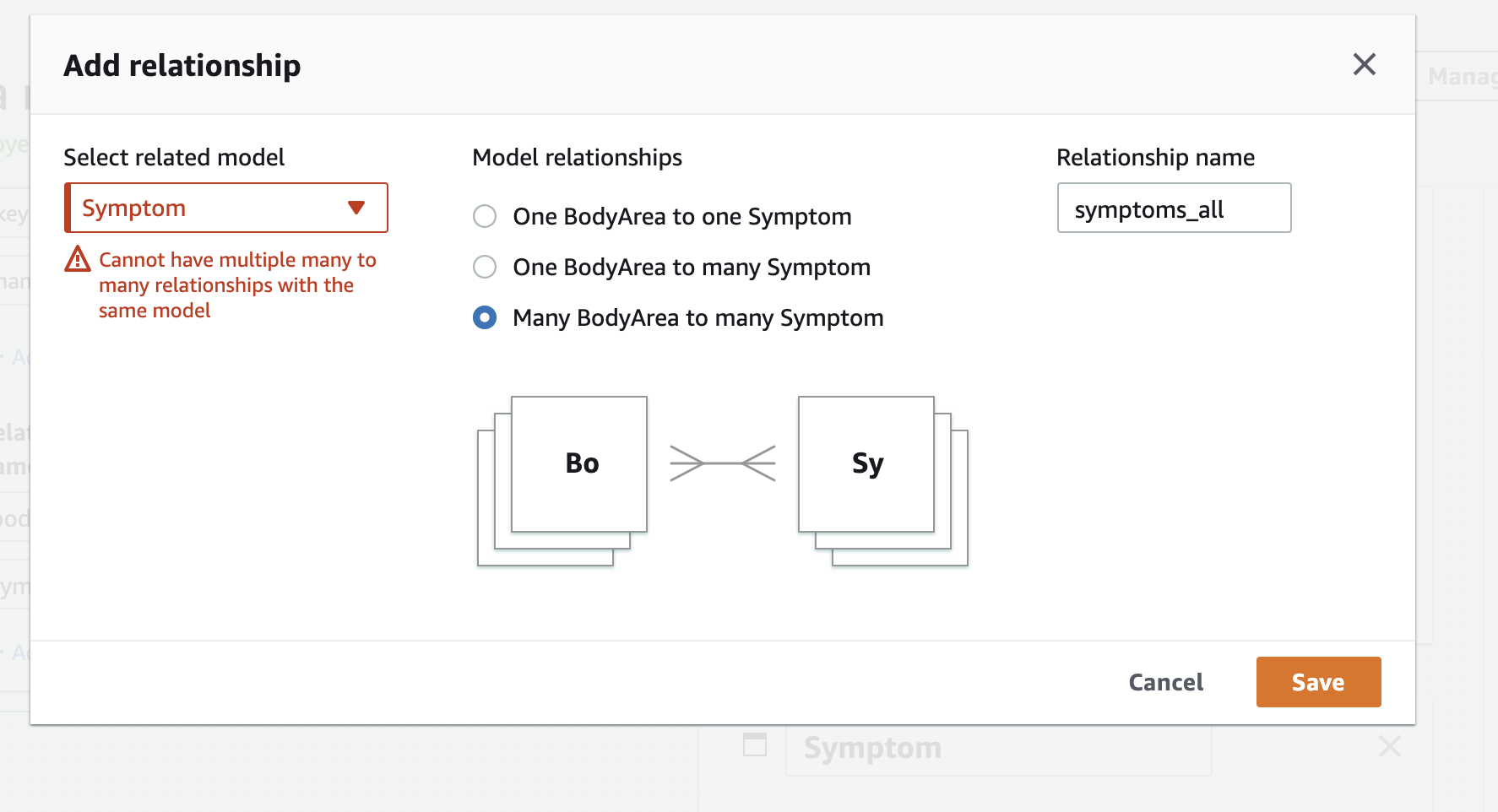Viewport: 1498px width, 812px height.
Task: Click the Add relationship dialog title
Action: (x=182, y=65)
